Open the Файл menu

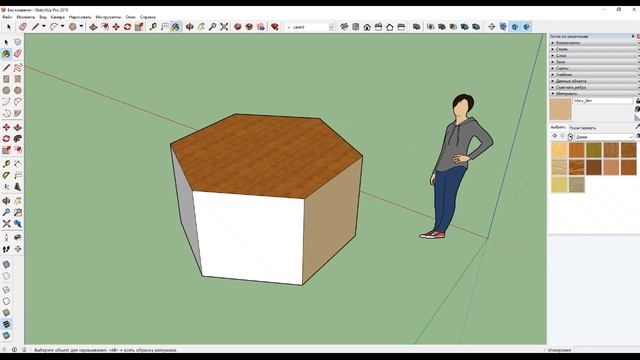point(7,17)
